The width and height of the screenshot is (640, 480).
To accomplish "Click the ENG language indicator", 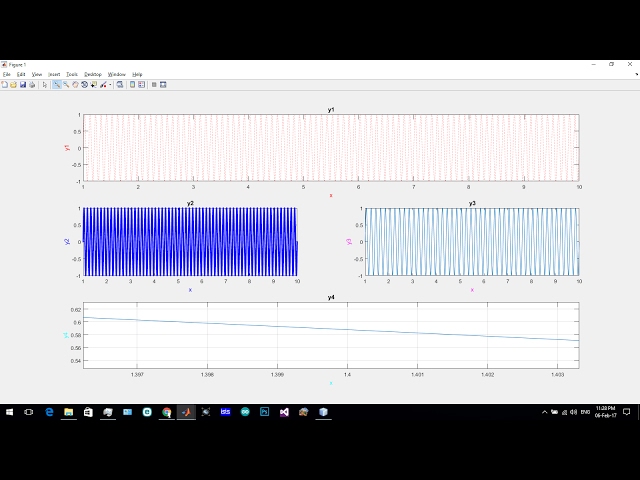I will [x=585, y=412].
